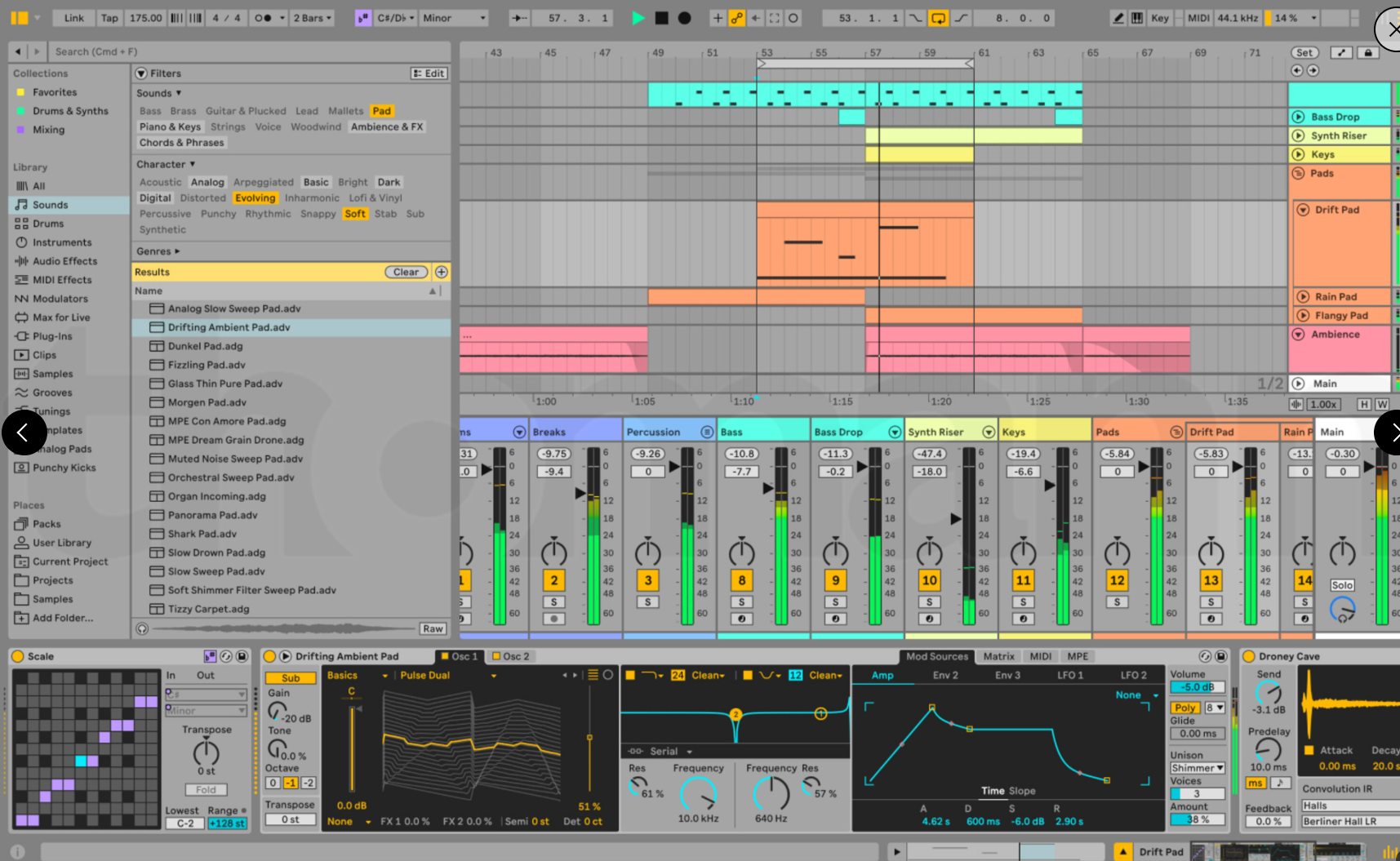Click the Clear button in Results

406,272
